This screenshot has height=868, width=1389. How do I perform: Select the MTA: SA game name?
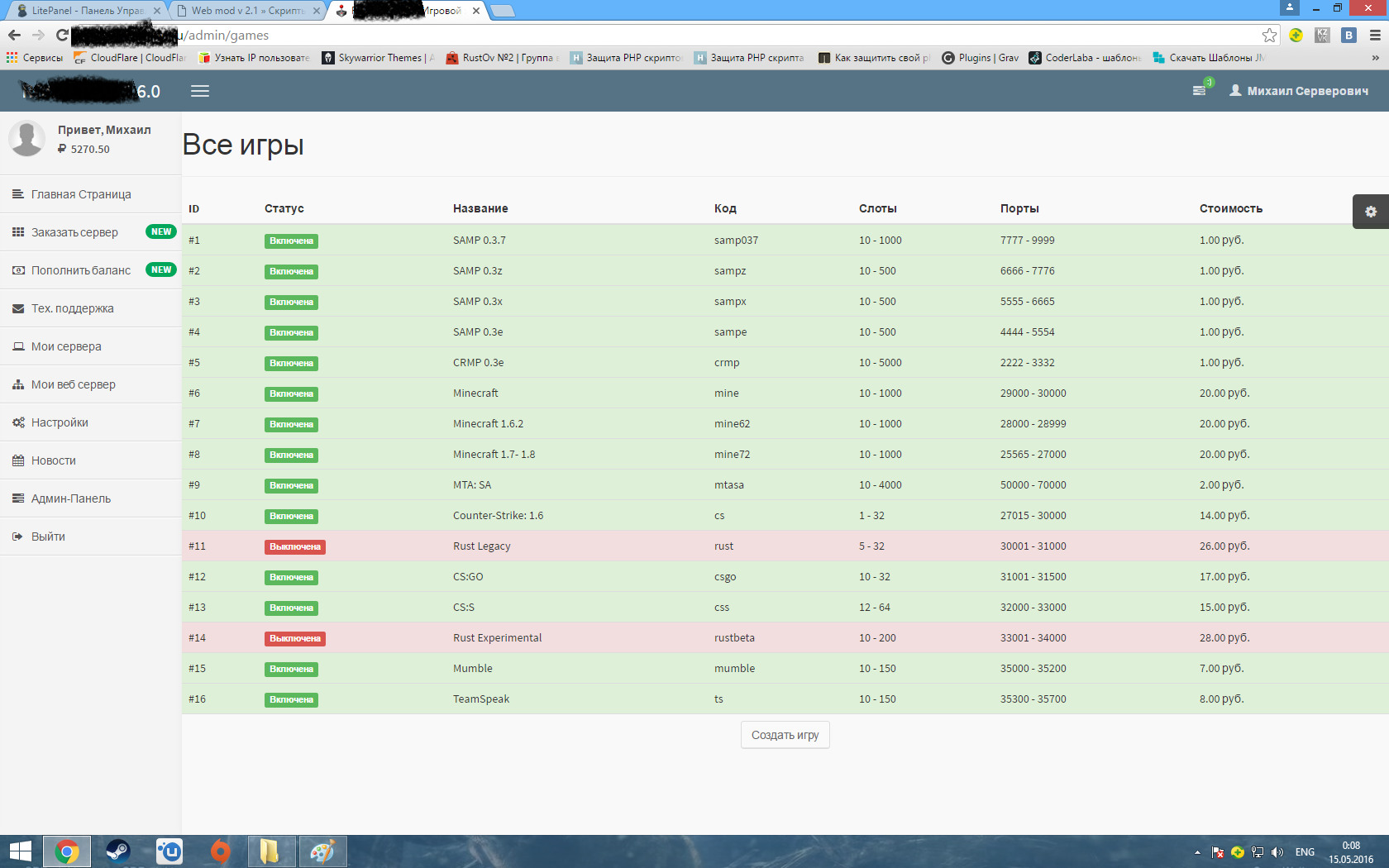[472, 484]
